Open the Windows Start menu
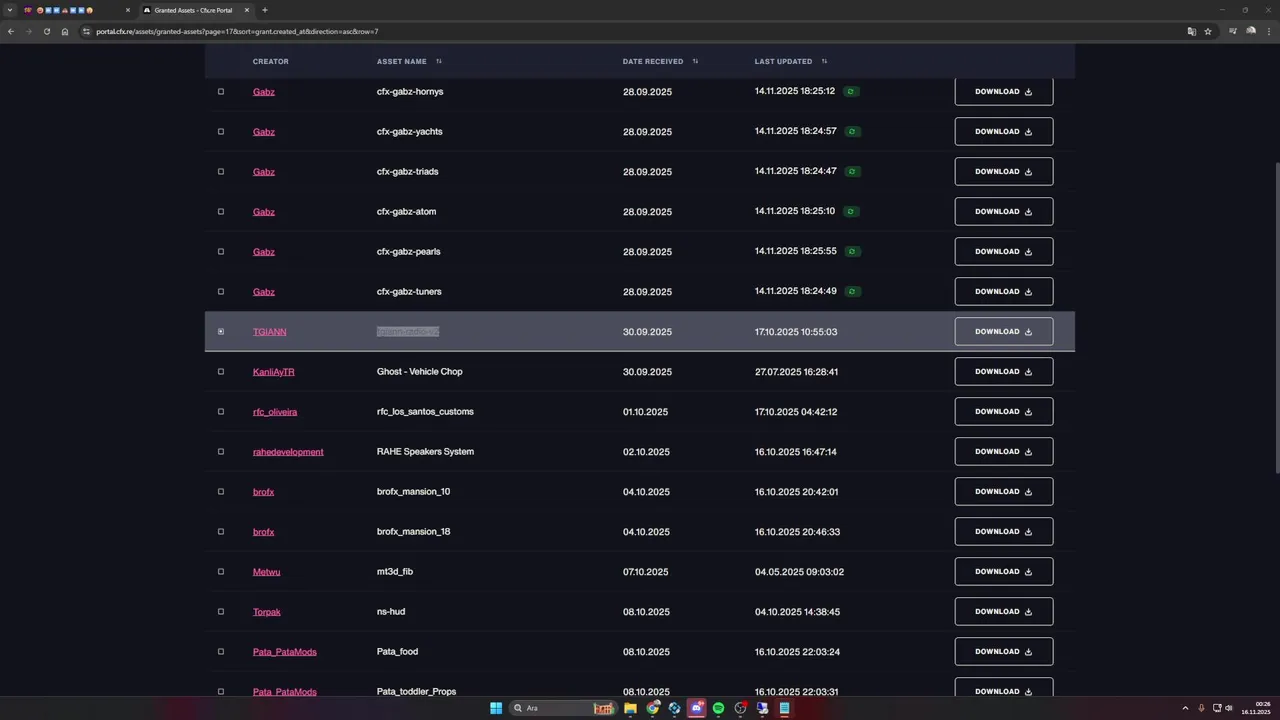This screenshot has height=720, width=1280. tap(496, 708)
